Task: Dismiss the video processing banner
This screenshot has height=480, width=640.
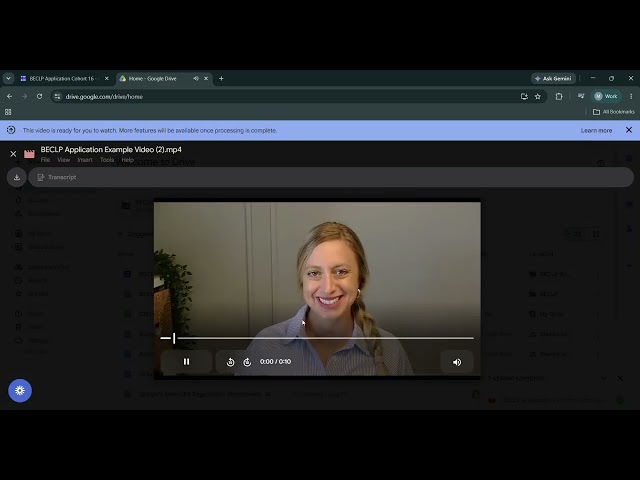Action: (629, 130)
